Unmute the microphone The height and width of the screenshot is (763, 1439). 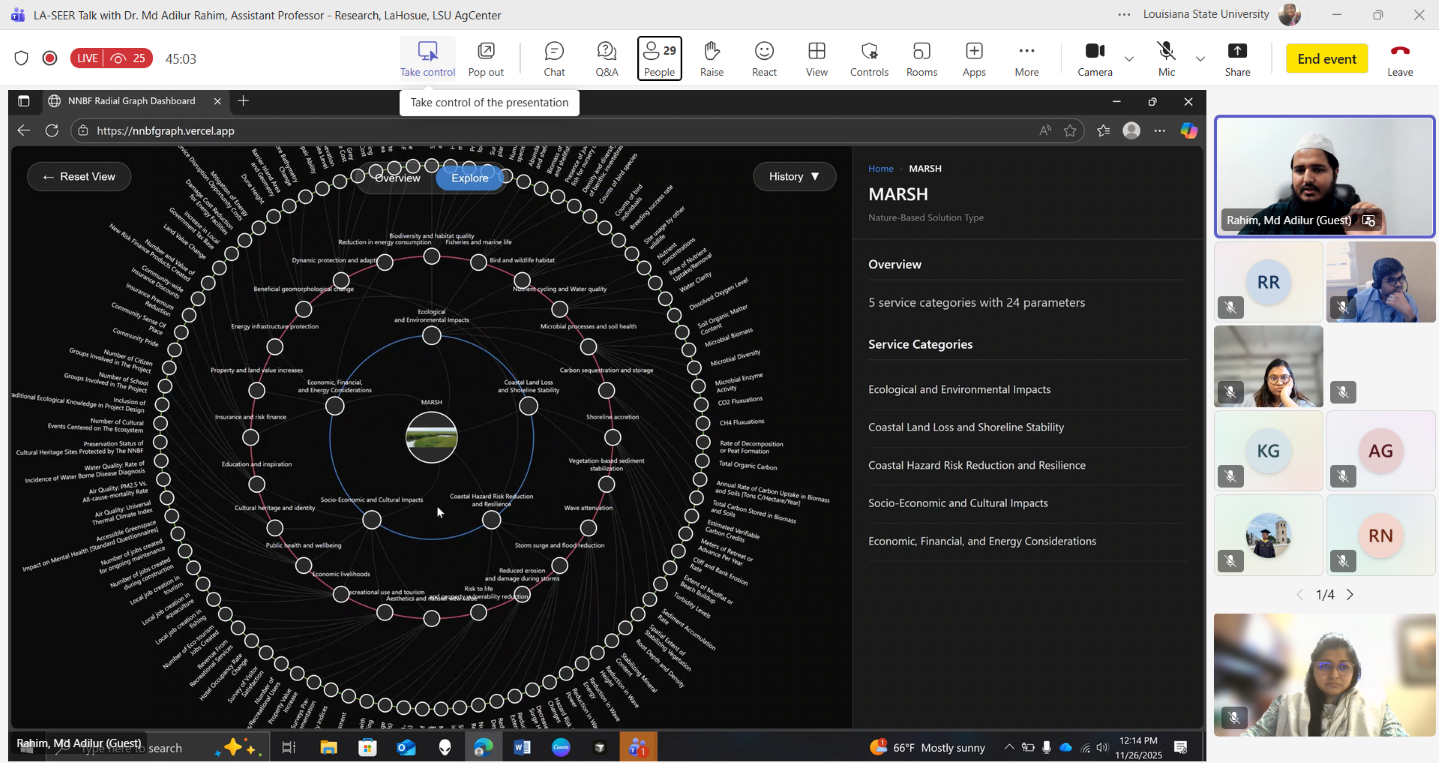pos(1166,58)
